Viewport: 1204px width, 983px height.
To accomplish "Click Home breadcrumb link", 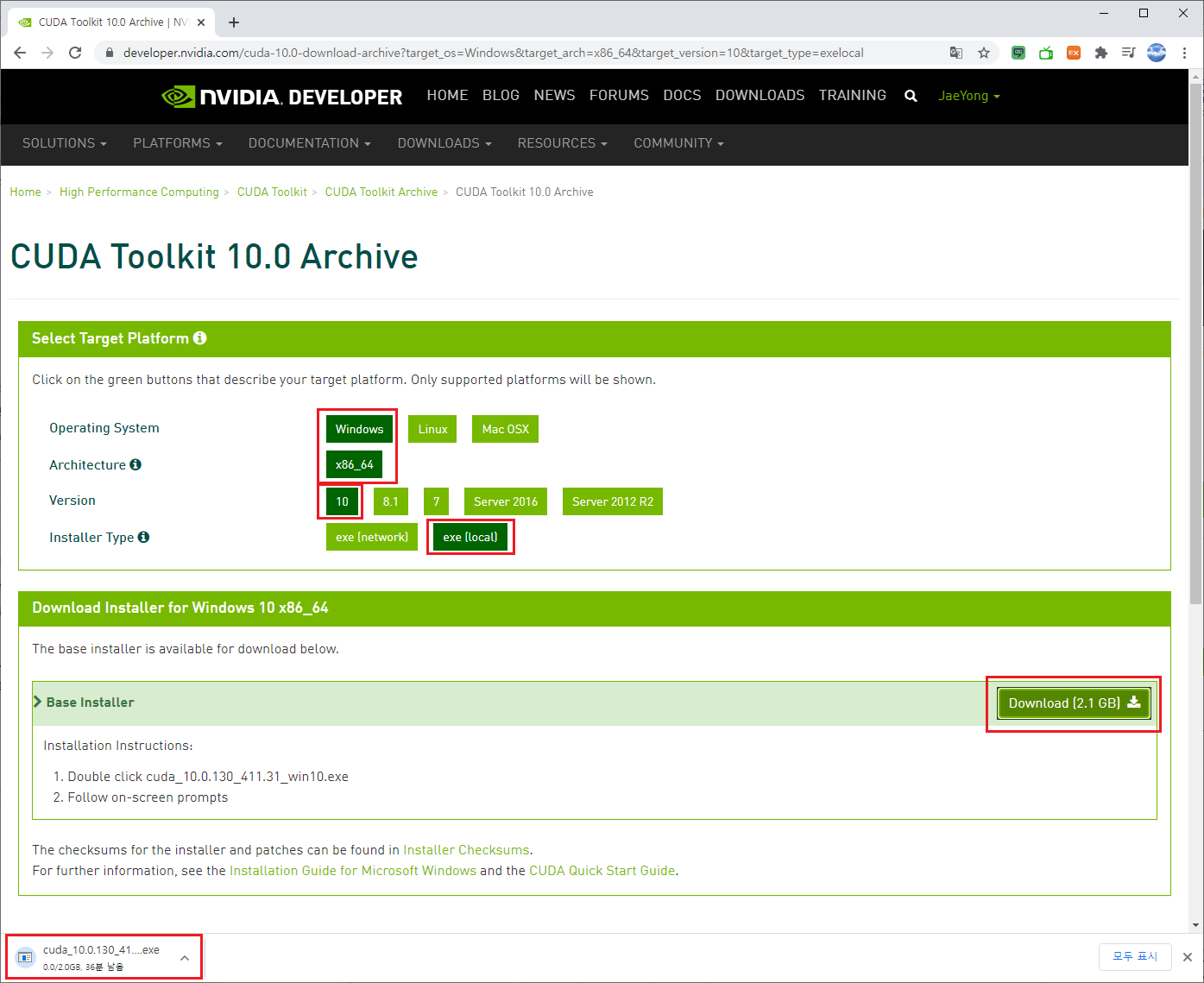I will (25, 192).
